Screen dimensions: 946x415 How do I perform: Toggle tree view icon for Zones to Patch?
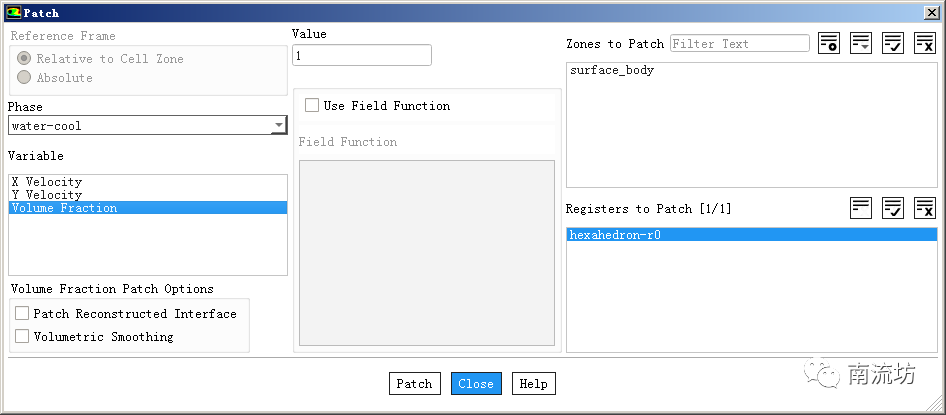click(x=828, y=43)
